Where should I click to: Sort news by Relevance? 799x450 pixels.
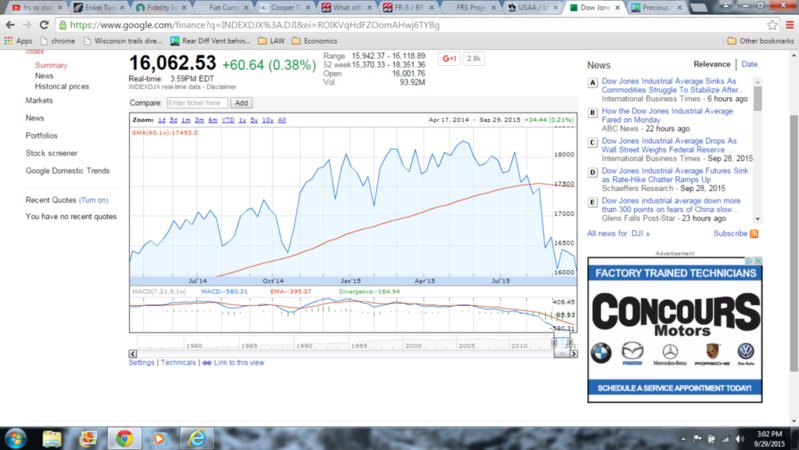click(711, 64)
